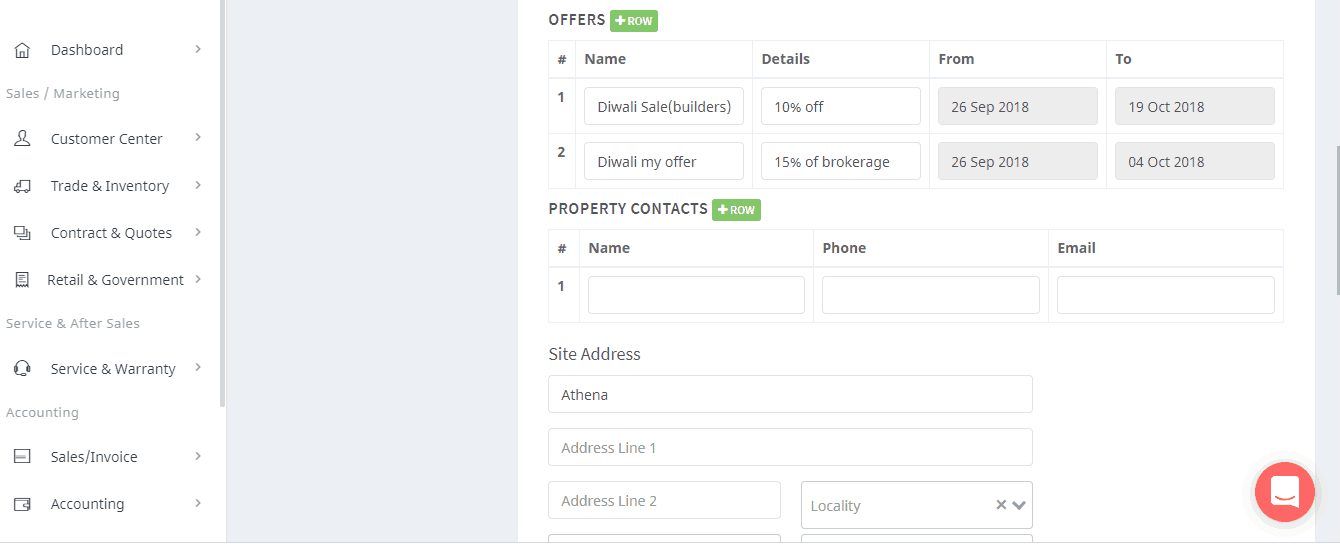Click the Dashboard home icon

[x=22, y=50]
